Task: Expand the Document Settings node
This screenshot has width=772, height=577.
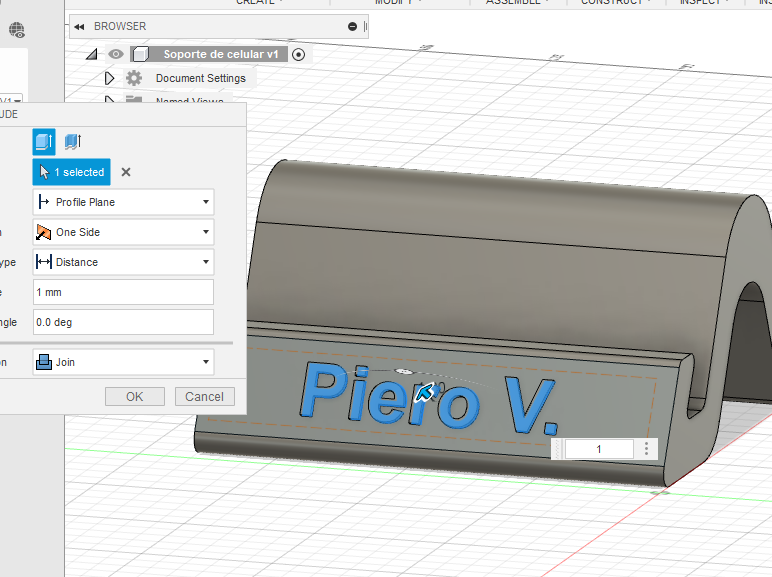Action: 109,78
